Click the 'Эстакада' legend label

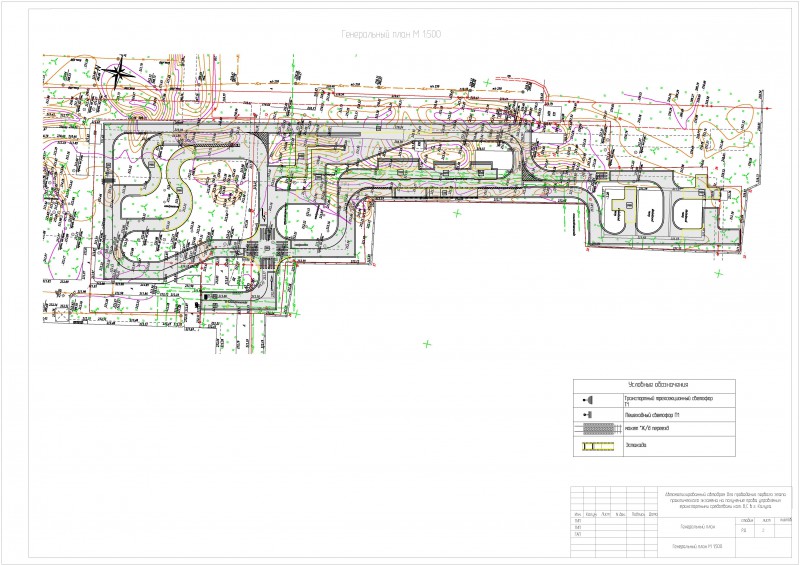coord(636,446)
